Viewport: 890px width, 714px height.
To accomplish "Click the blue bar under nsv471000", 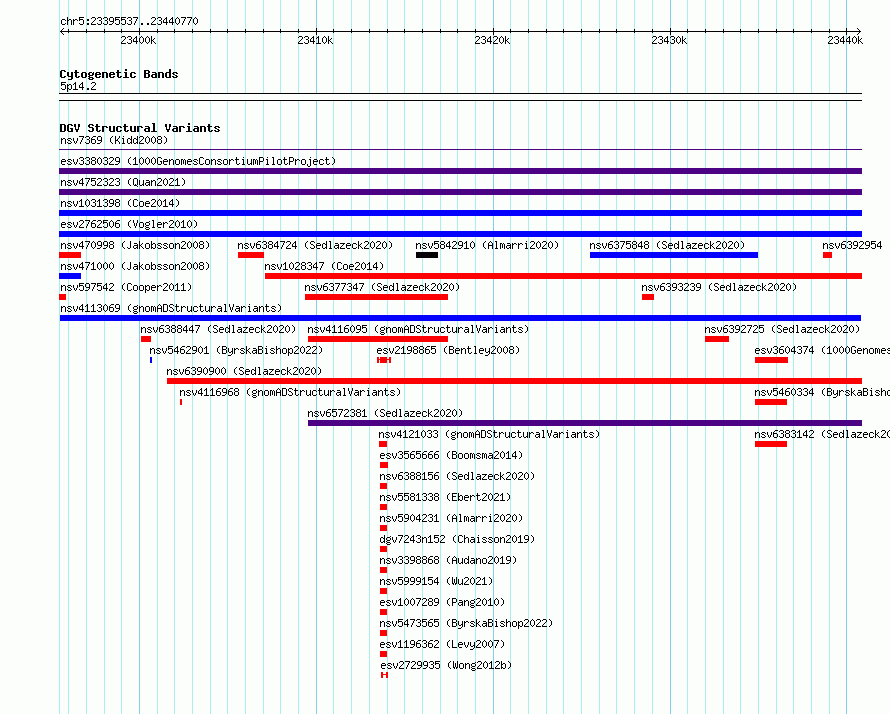I will point(70,276).
